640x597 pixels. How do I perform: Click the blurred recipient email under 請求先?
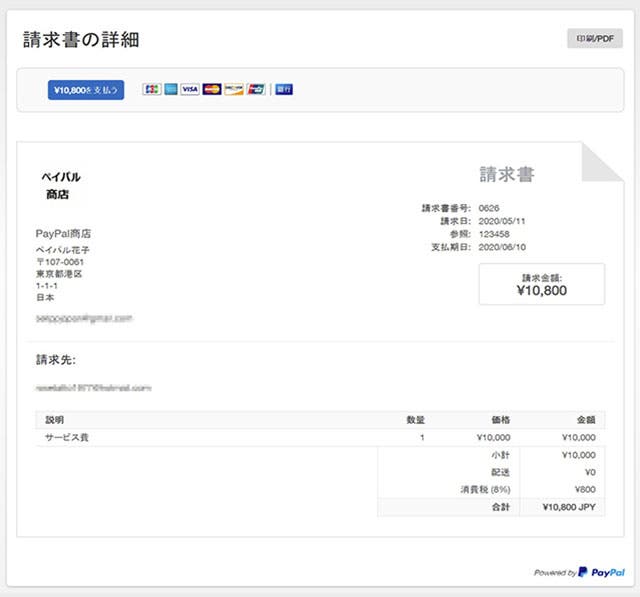pos(93,386)
